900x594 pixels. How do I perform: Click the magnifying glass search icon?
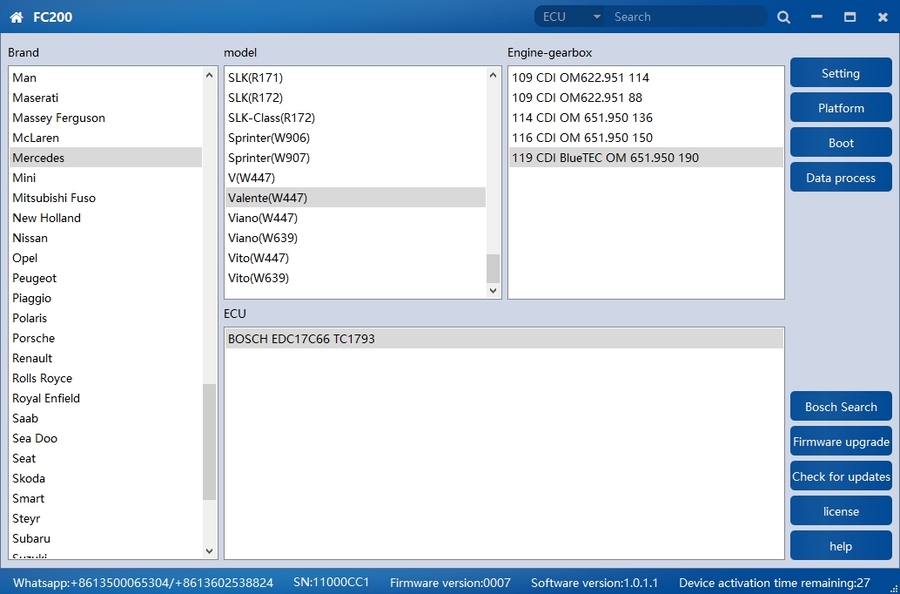point(783,17)
